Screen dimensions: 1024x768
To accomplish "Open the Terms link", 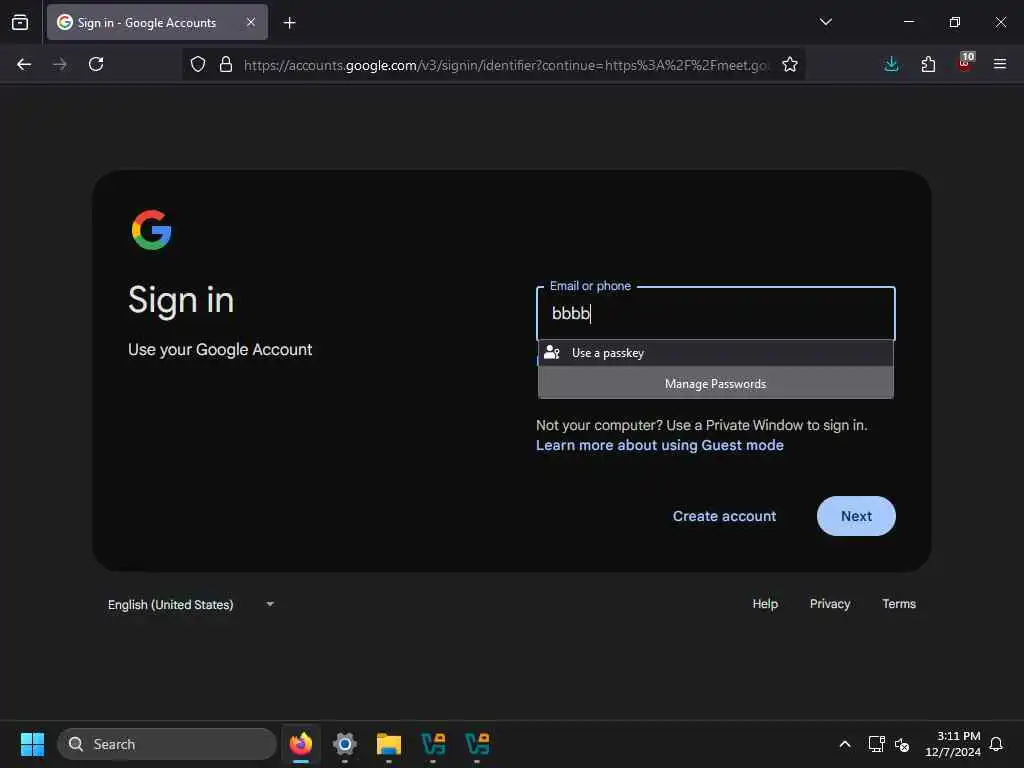I will [899, 604].
